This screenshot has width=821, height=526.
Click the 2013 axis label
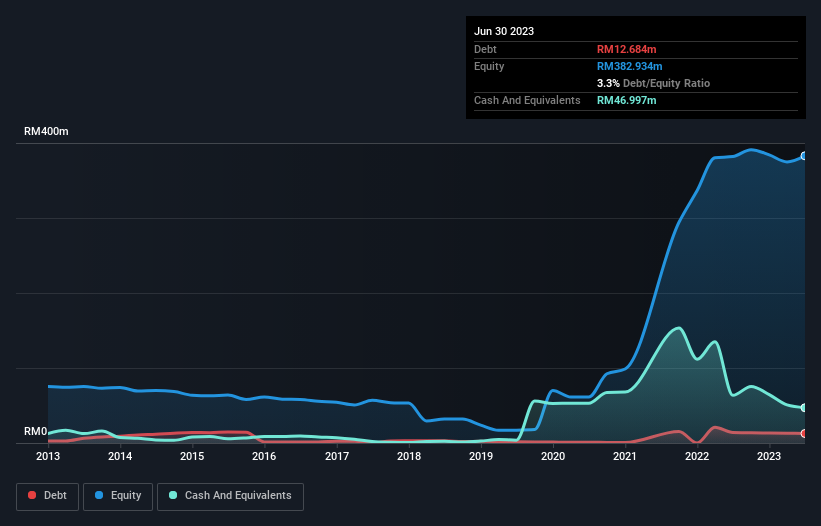click(x=48, y=456)
